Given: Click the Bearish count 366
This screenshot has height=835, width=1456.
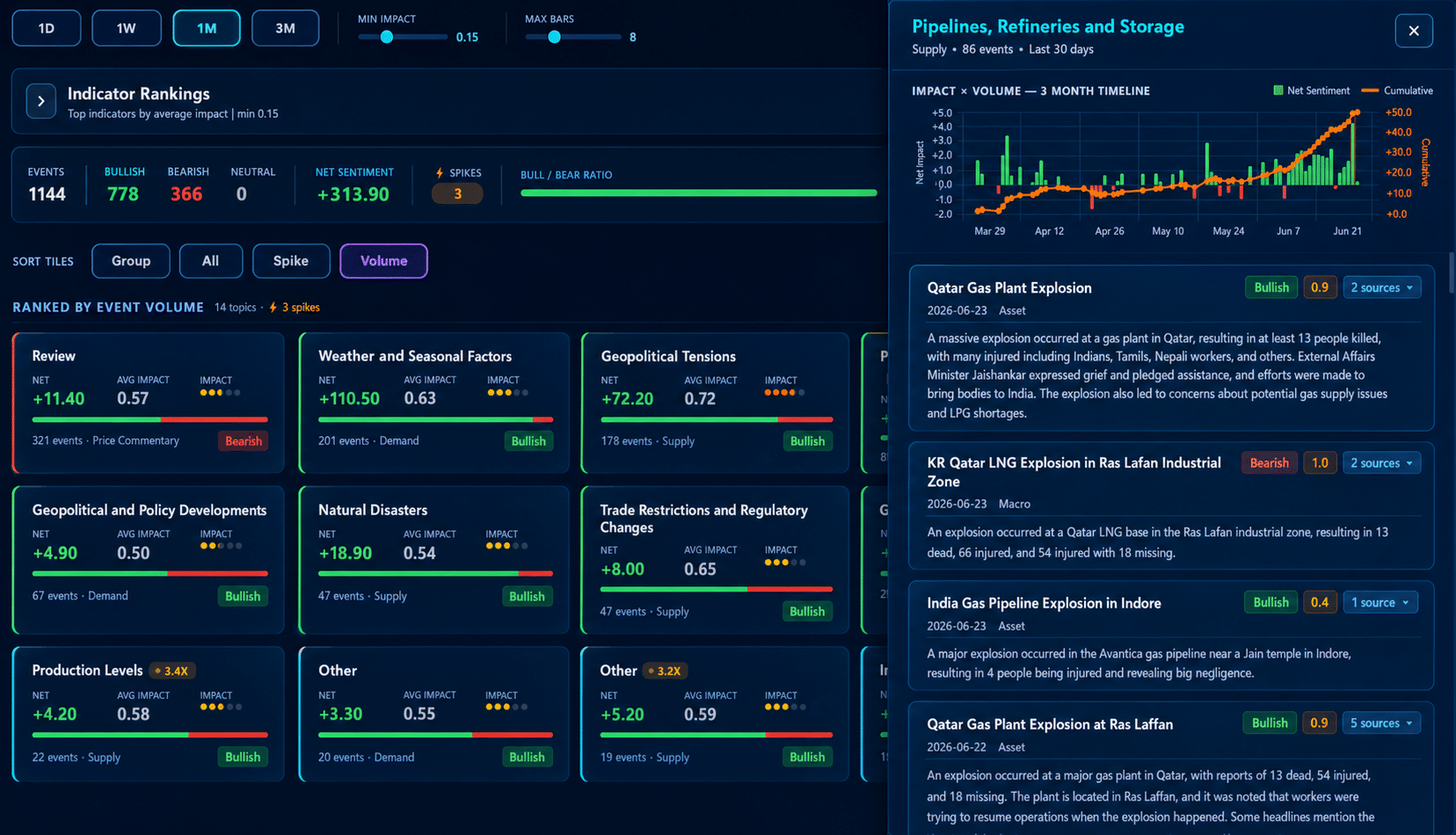Looking at the screenshot, I should 186,194.
